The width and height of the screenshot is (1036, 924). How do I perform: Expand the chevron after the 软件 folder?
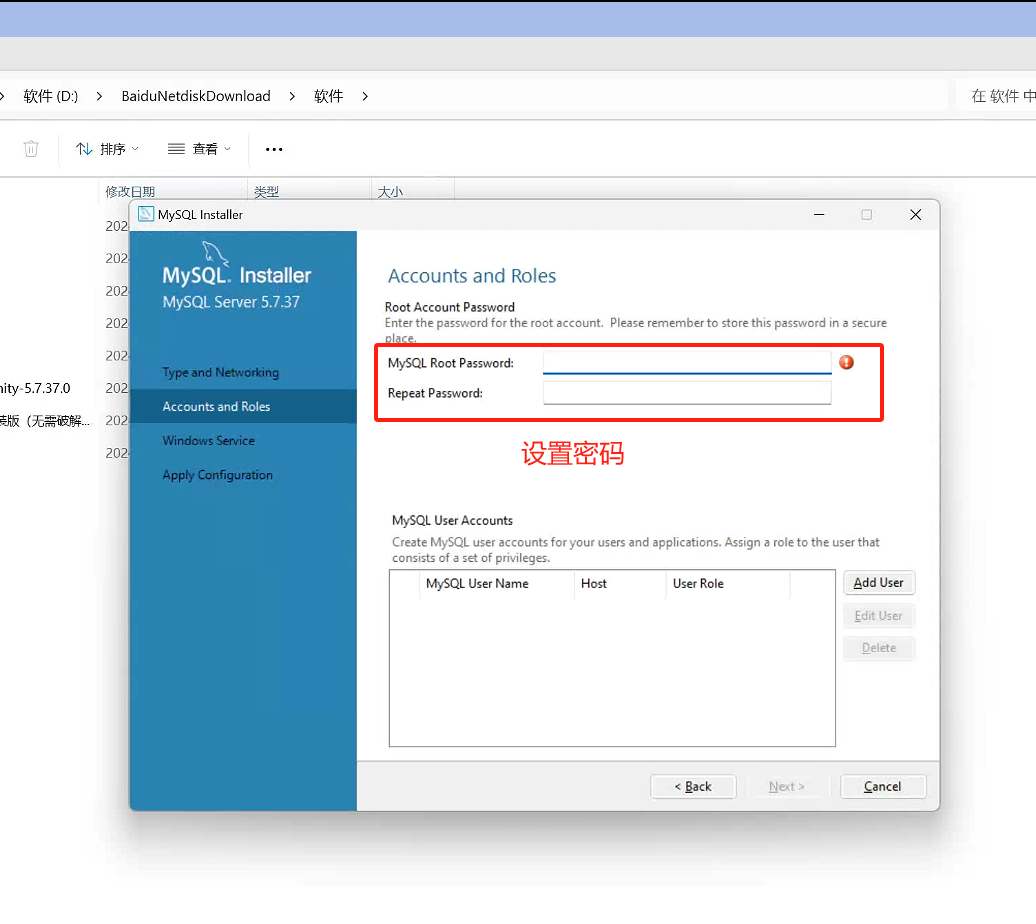(365, 96)
